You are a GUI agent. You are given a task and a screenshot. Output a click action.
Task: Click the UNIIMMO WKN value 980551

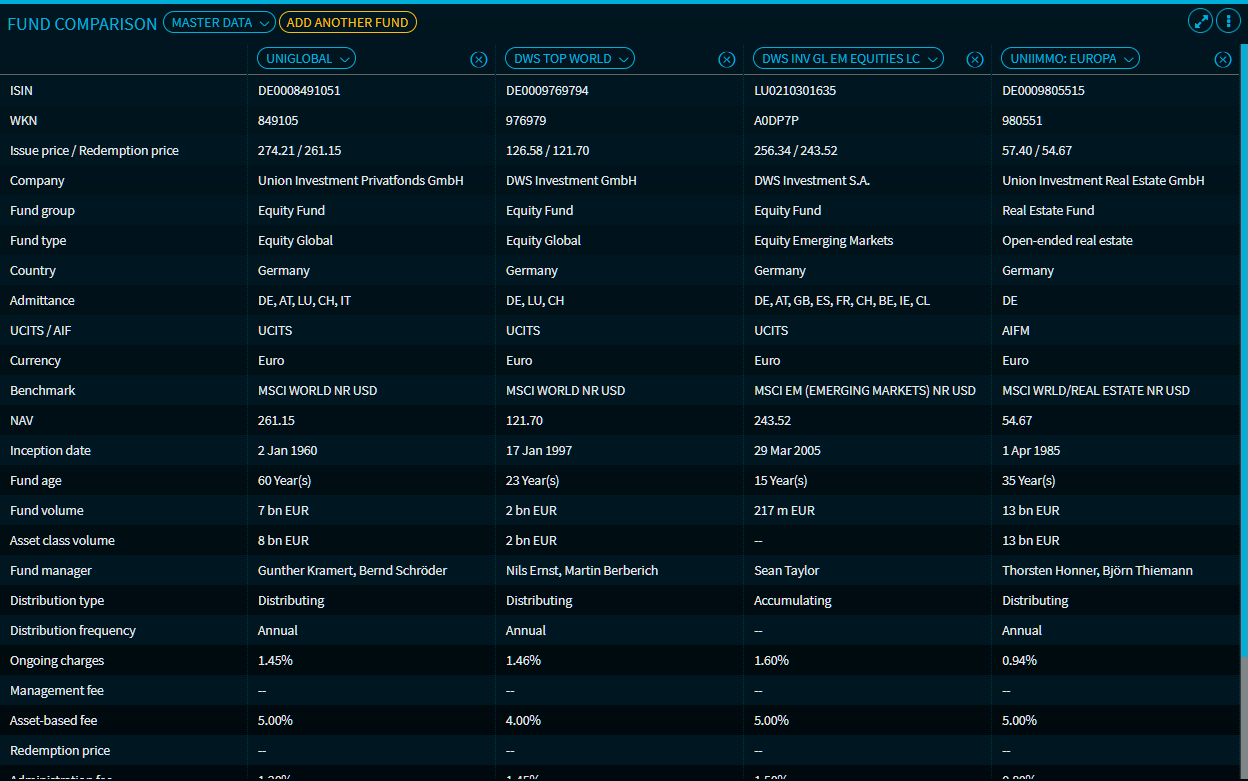[x=1021, y=121]
